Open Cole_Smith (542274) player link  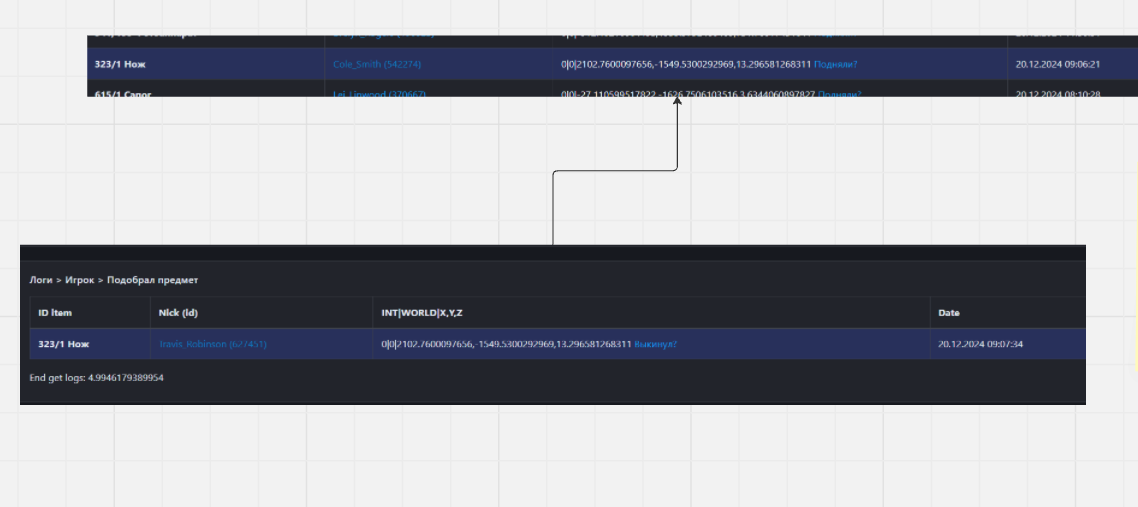pyautogui.click(x=376, y=64)
